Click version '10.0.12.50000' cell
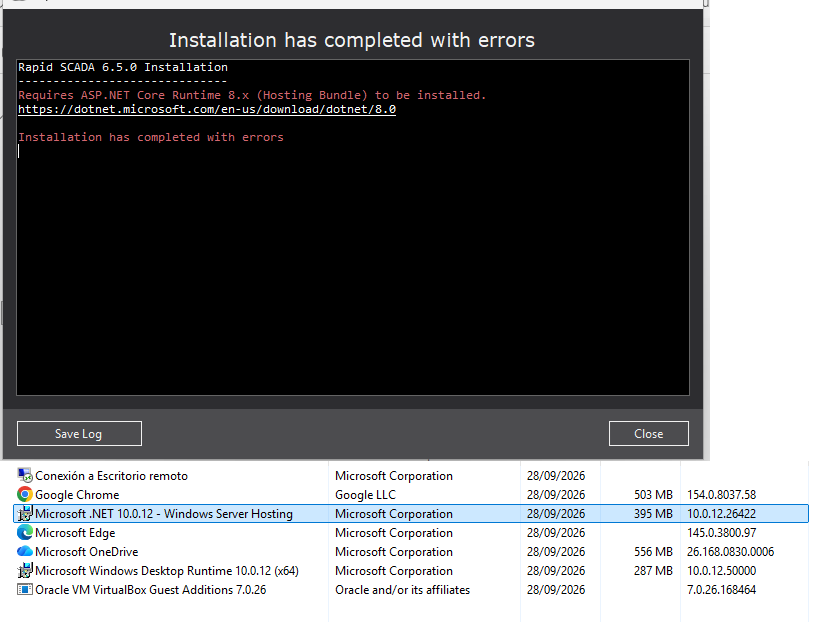The width and height of the screenshot is (819, 624). 721,571
